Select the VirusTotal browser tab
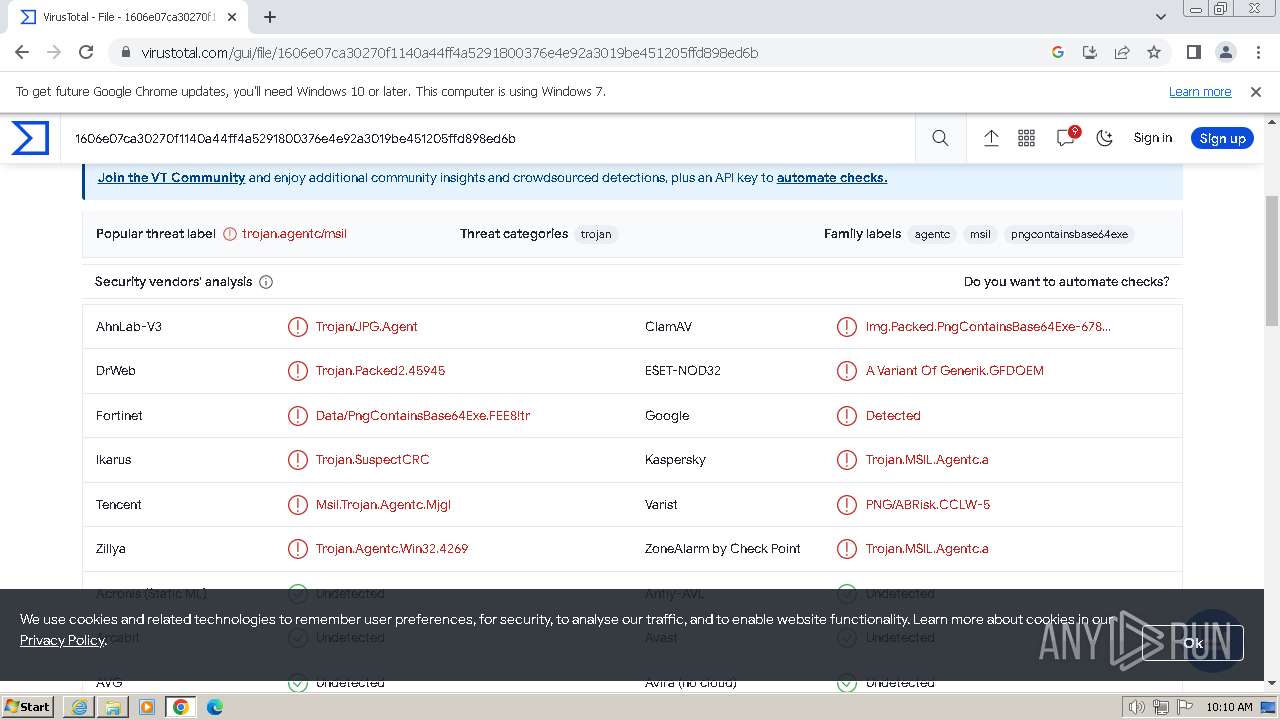 127,17
